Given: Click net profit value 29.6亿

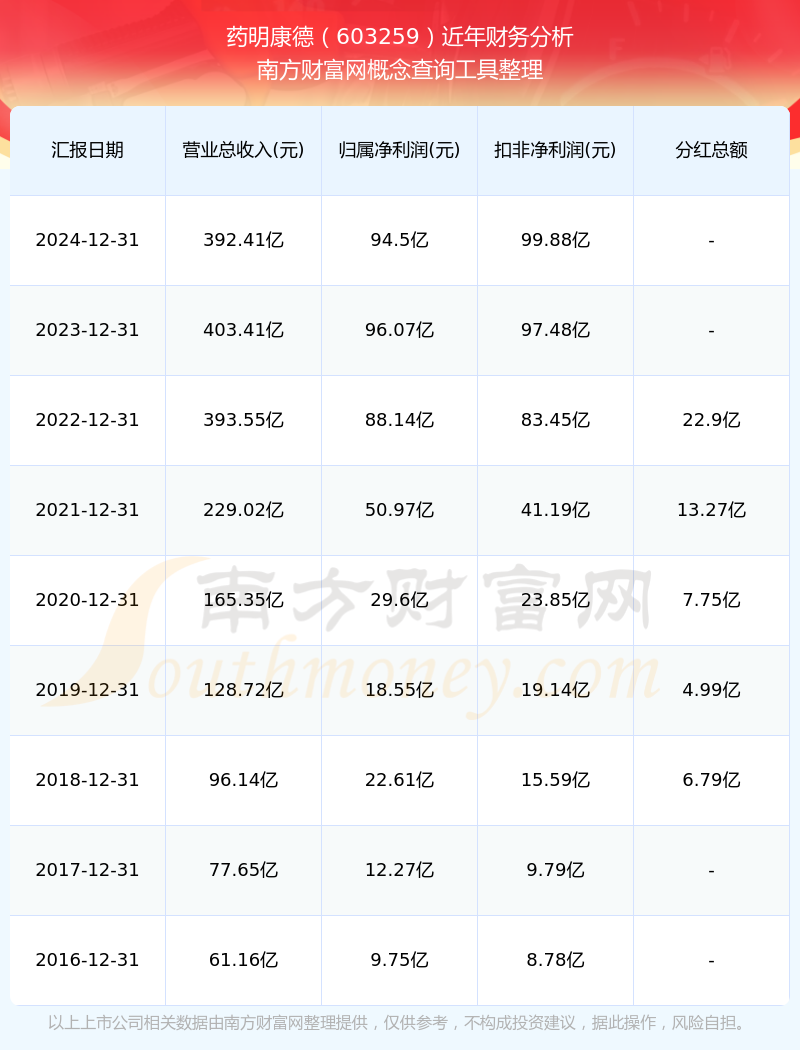Looking at the screenshot, I should (400, 600).
